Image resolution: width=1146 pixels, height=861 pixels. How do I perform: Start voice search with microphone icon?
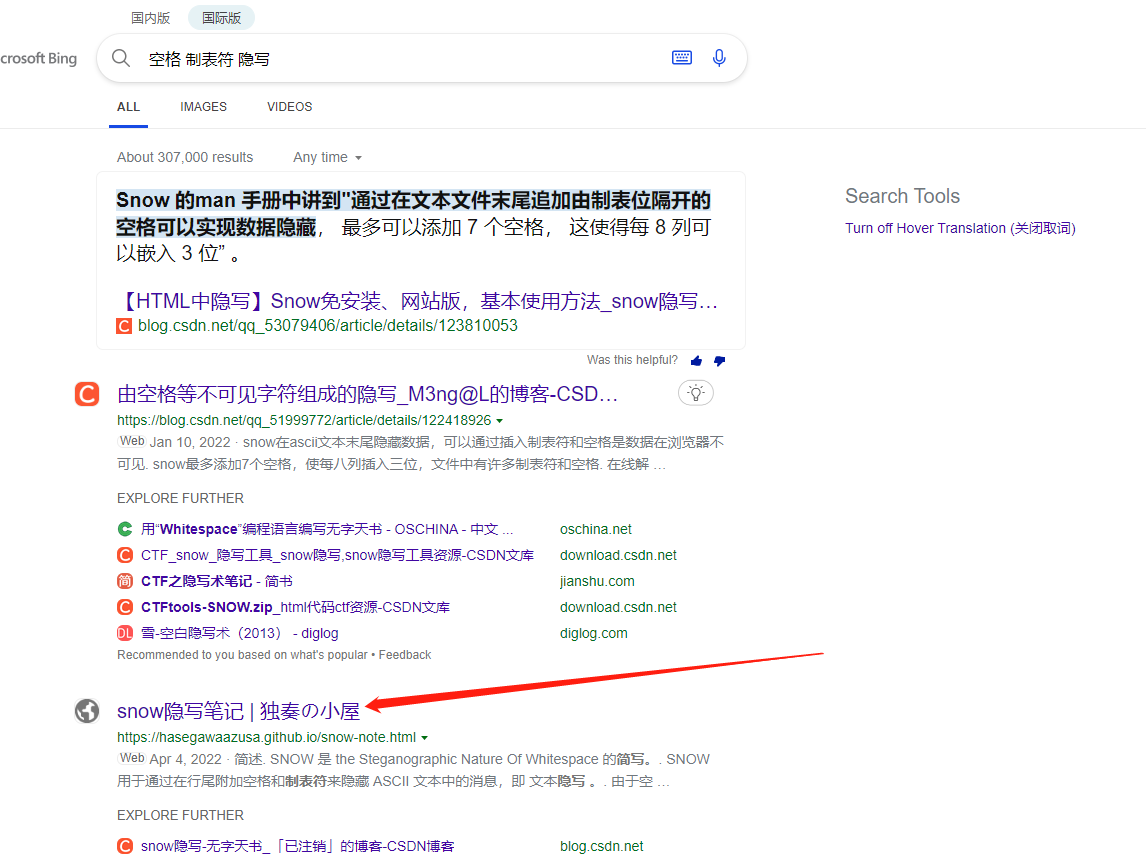pyautogui.click(x=719, y=58)
